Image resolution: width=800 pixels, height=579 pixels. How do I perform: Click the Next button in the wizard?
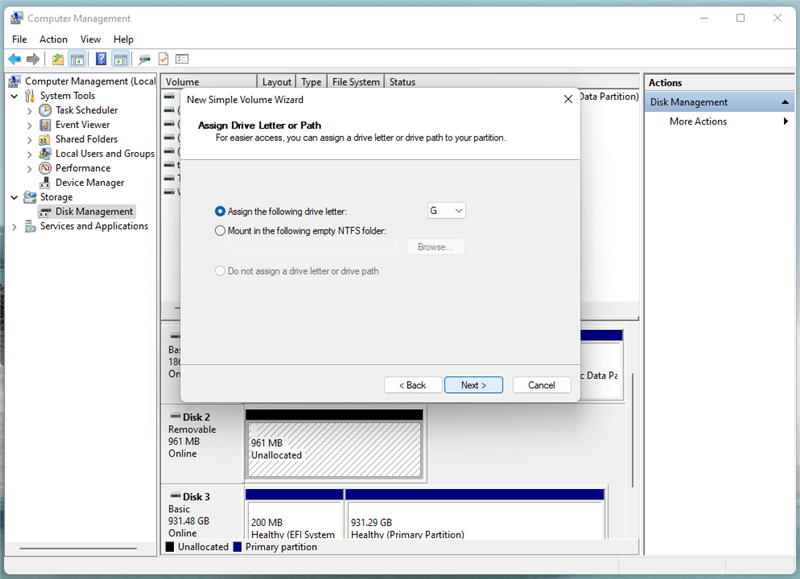tap(473, 385)
